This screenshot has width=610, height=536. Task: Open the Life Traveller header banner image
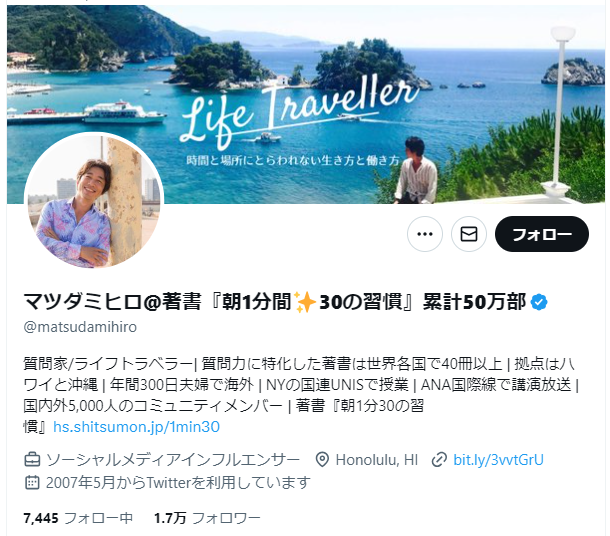pyautogui.click(x=306, y=104)
